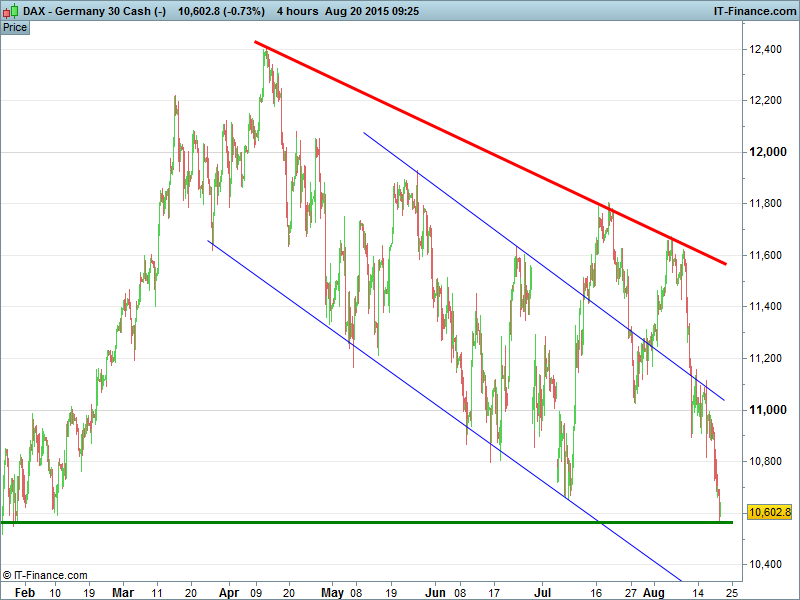
Task: Click the IT-Finance.com copyright at bottom left
Action: 45,575
